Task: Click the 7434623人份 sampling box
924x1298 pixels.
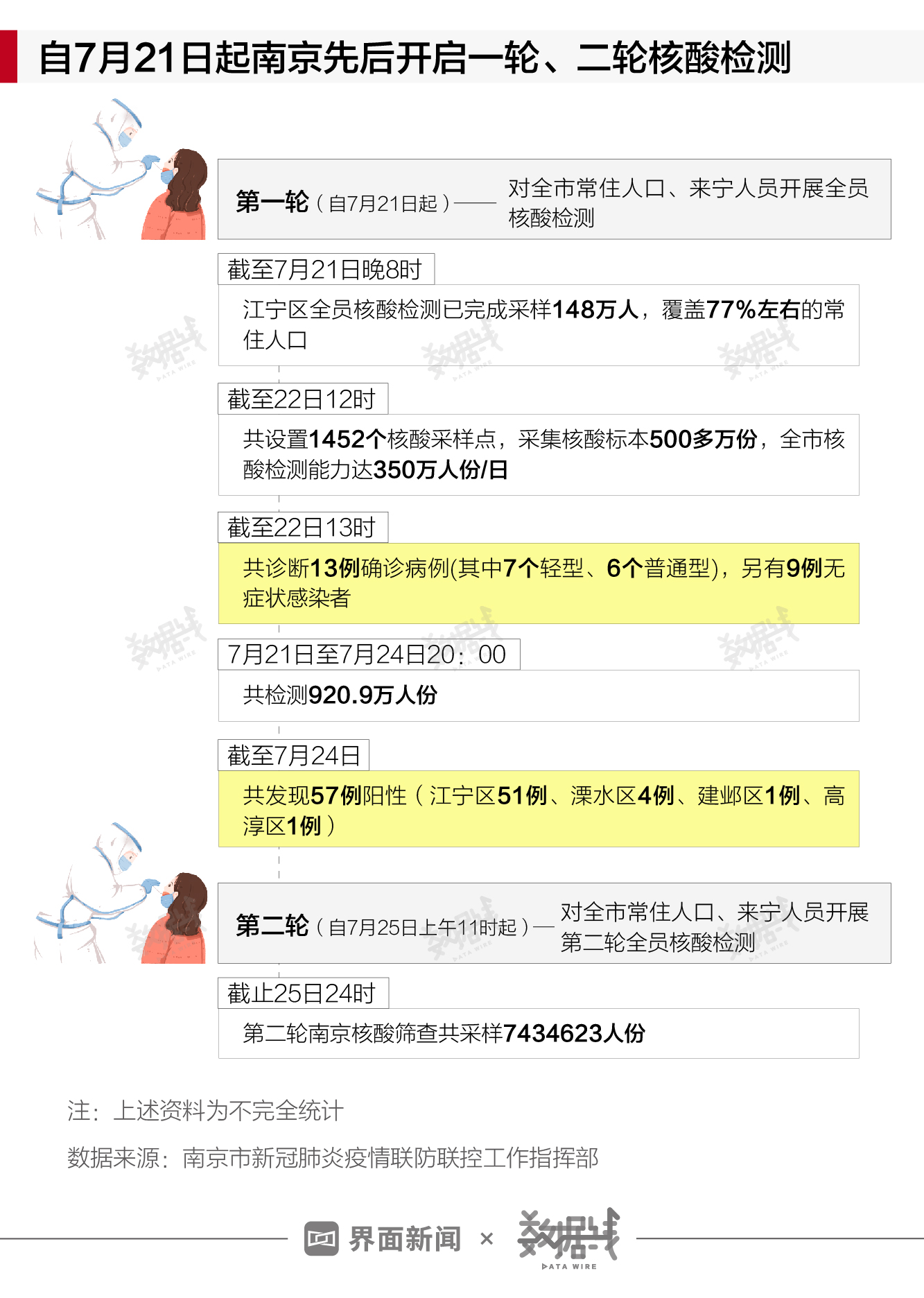Action: (539, 1034)
